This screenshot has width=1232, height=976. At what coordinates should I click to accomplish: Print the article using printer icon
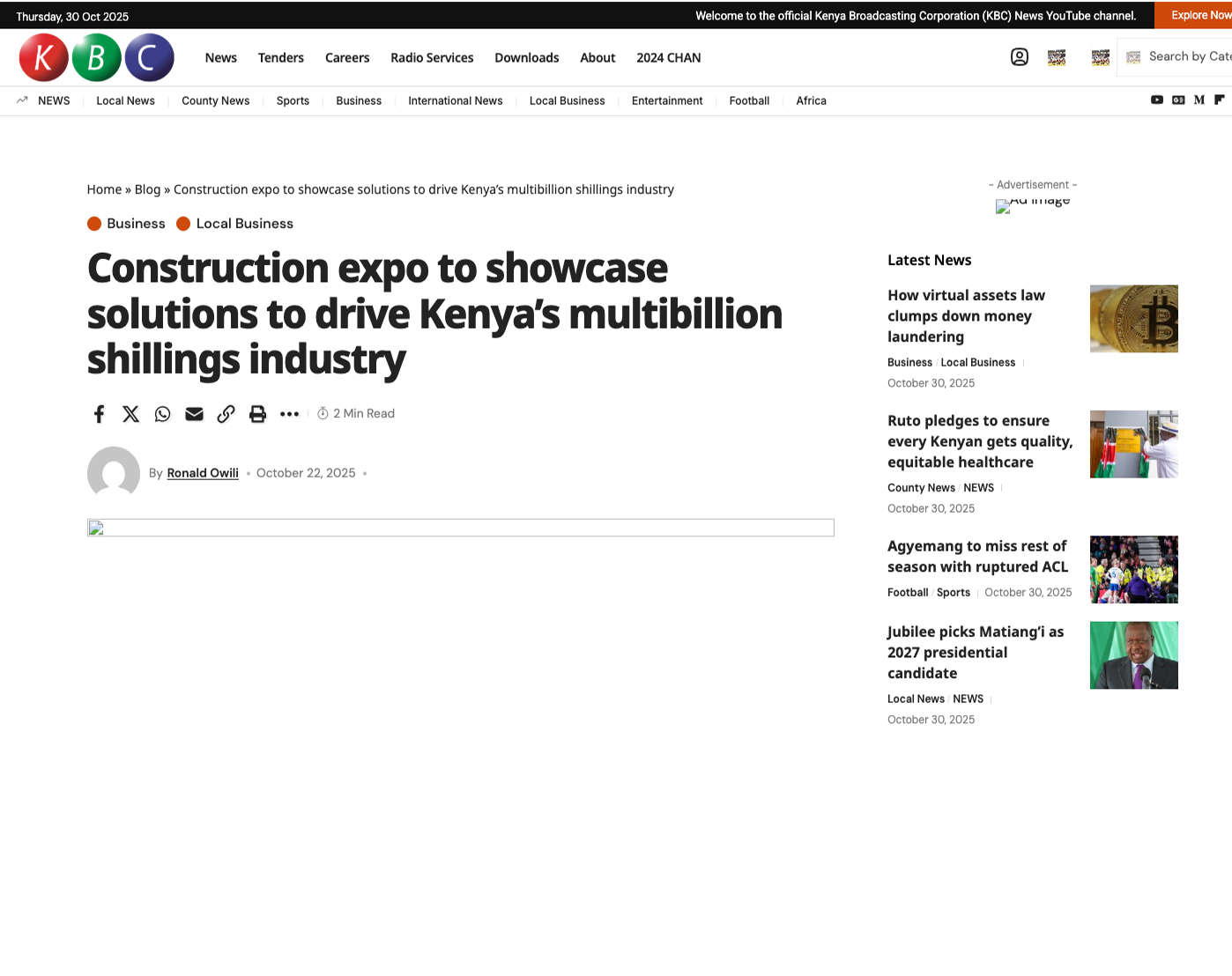click(x=257, y=414)
